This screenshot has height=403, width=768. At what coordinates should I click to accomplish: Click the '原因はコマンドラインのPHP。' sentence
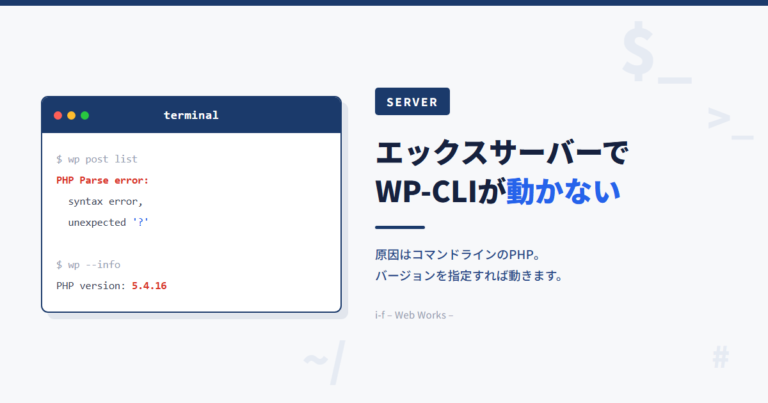pos(457,255)
